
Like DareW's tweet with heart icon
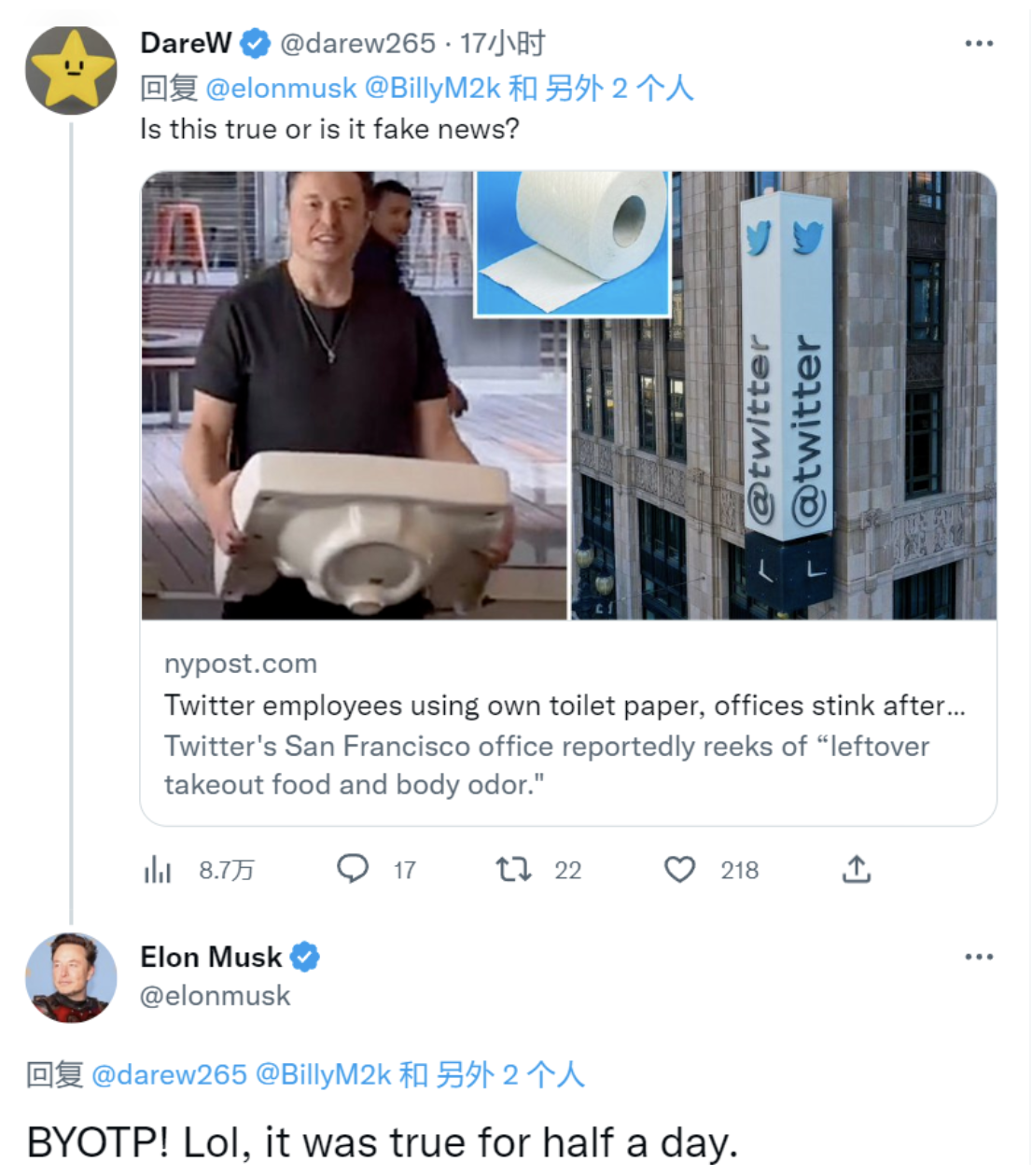[x=679, y=870]
